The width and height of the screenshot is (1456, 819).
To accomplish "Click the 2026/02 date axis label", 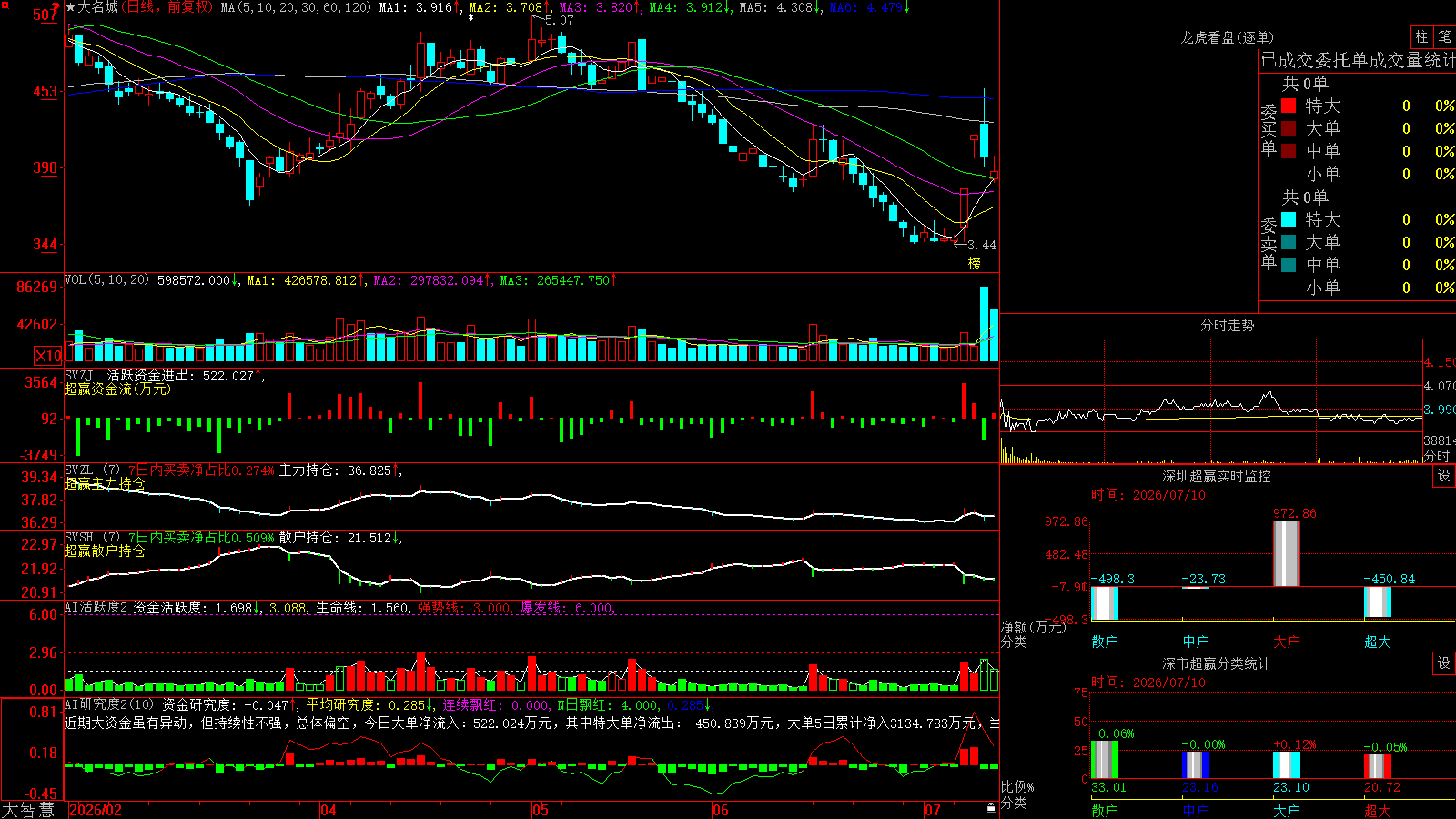I will (x=96, y=810).
